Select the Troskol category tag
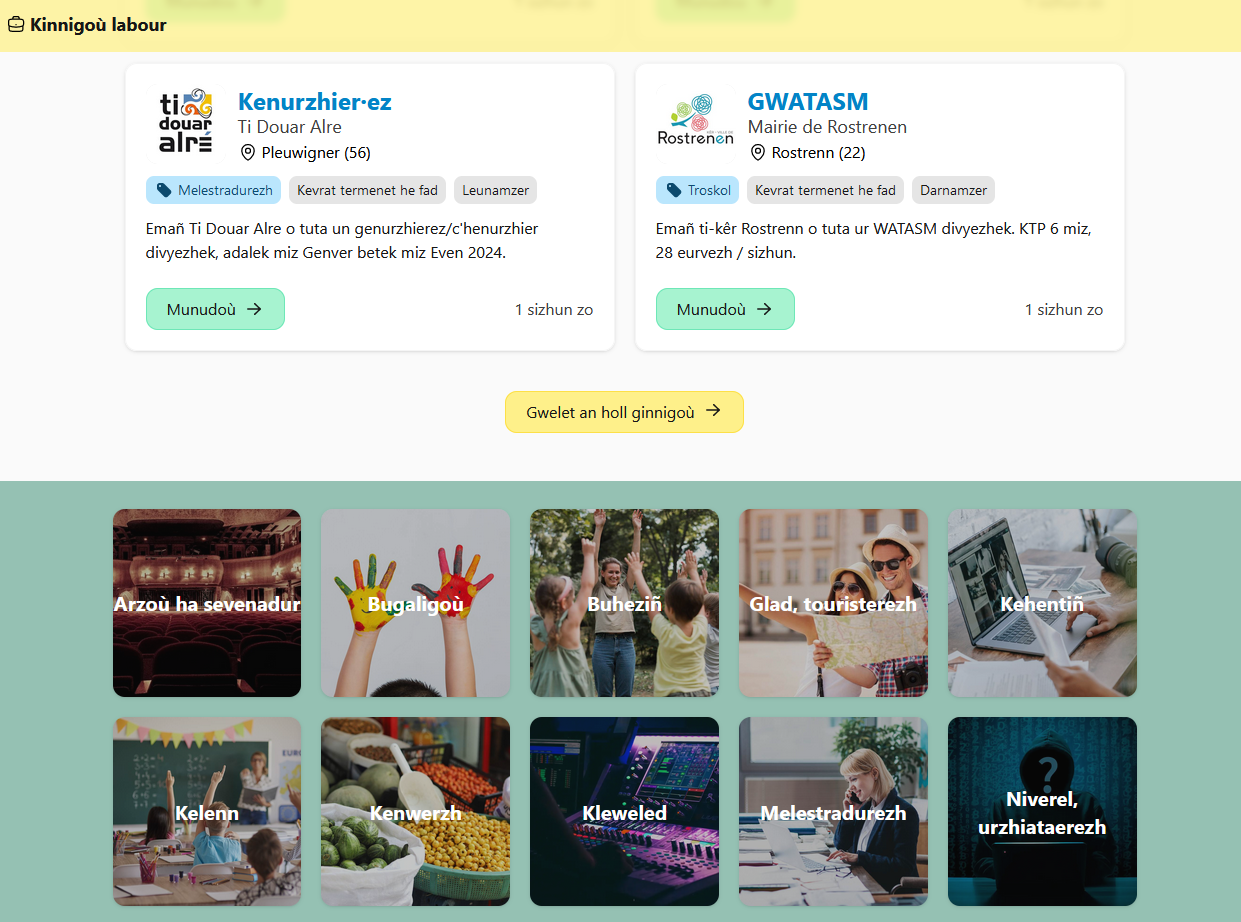Screen dimensions: 1241x922 697,190
